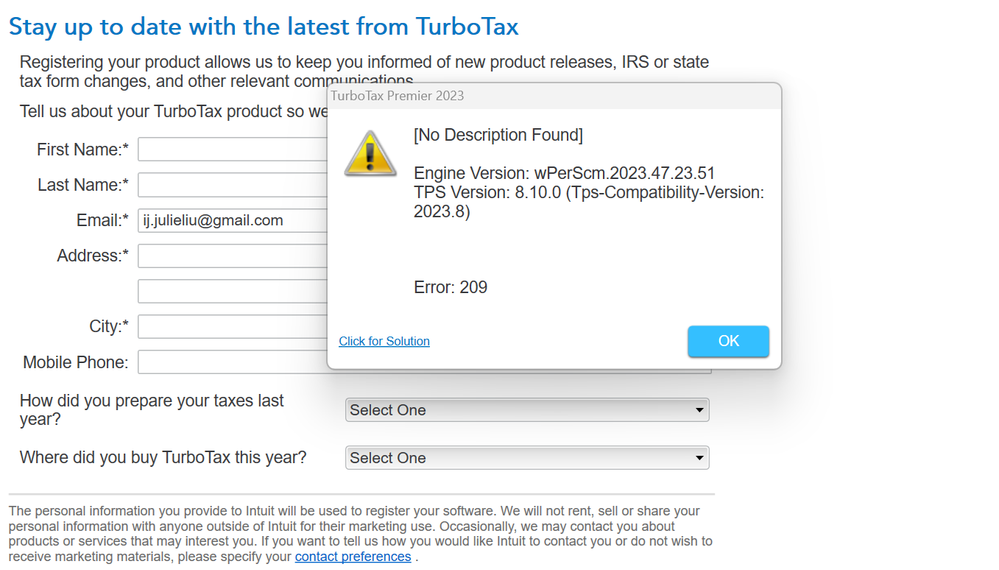The image size is (999, 570).
Task: Focus the second Address line field
Action: click(233, 292)
